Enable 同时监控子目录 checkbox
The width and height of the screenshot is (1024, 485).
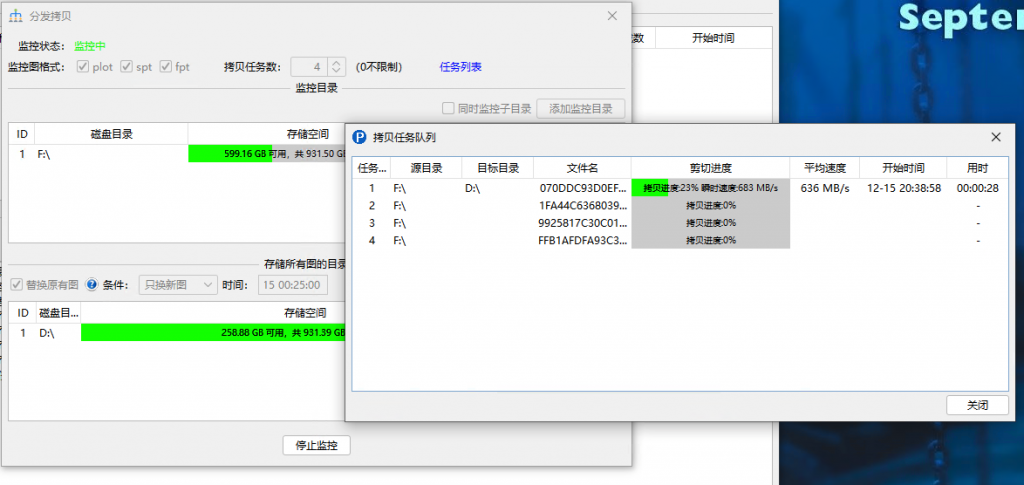click(x=449, y=109)
